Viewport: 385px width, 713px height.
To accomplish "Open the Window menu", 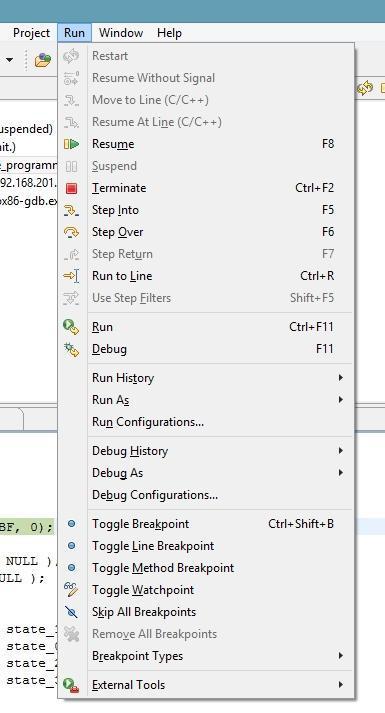I will tap(121, 33).
